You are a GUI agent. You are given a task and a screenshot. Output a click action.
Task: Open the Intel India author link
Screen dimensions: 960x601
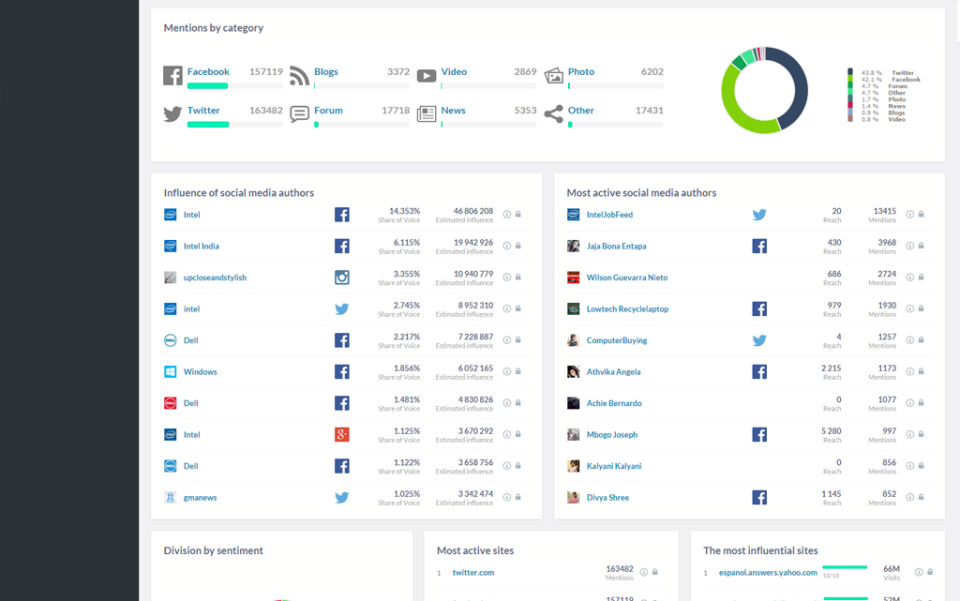[x=201, y=246]
